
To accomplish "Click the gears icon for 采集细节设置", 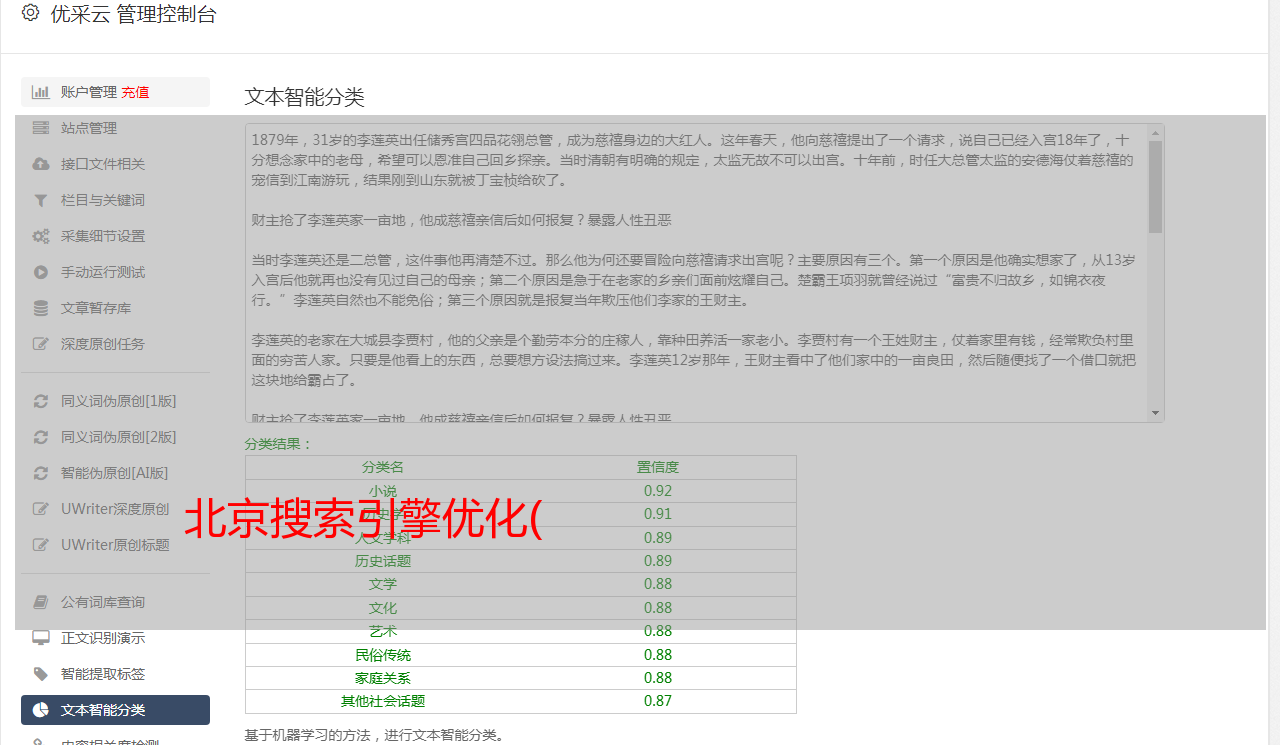I will (x=41, y=236).
